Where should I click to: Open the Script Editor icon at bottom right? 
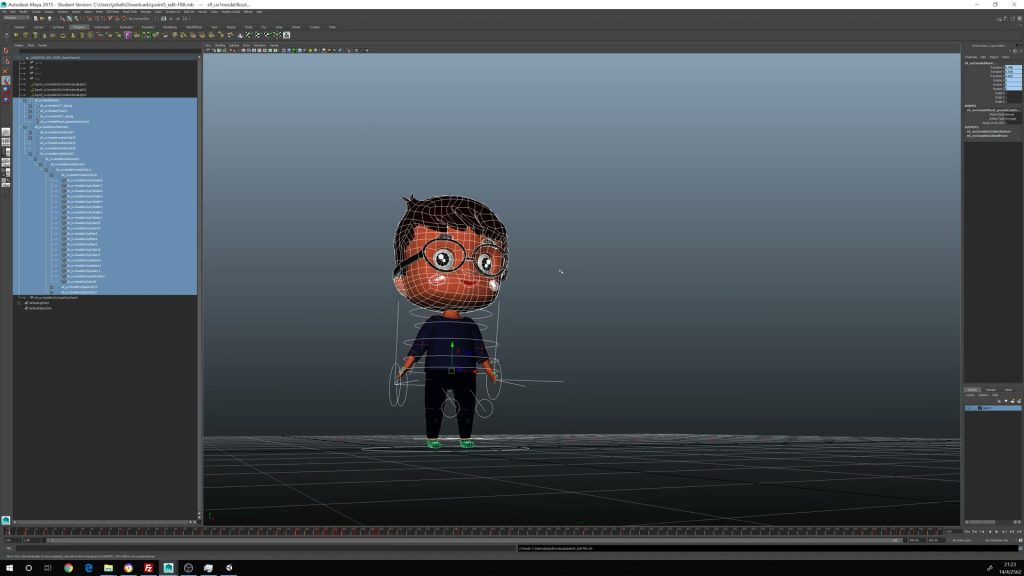[1021, 549]
